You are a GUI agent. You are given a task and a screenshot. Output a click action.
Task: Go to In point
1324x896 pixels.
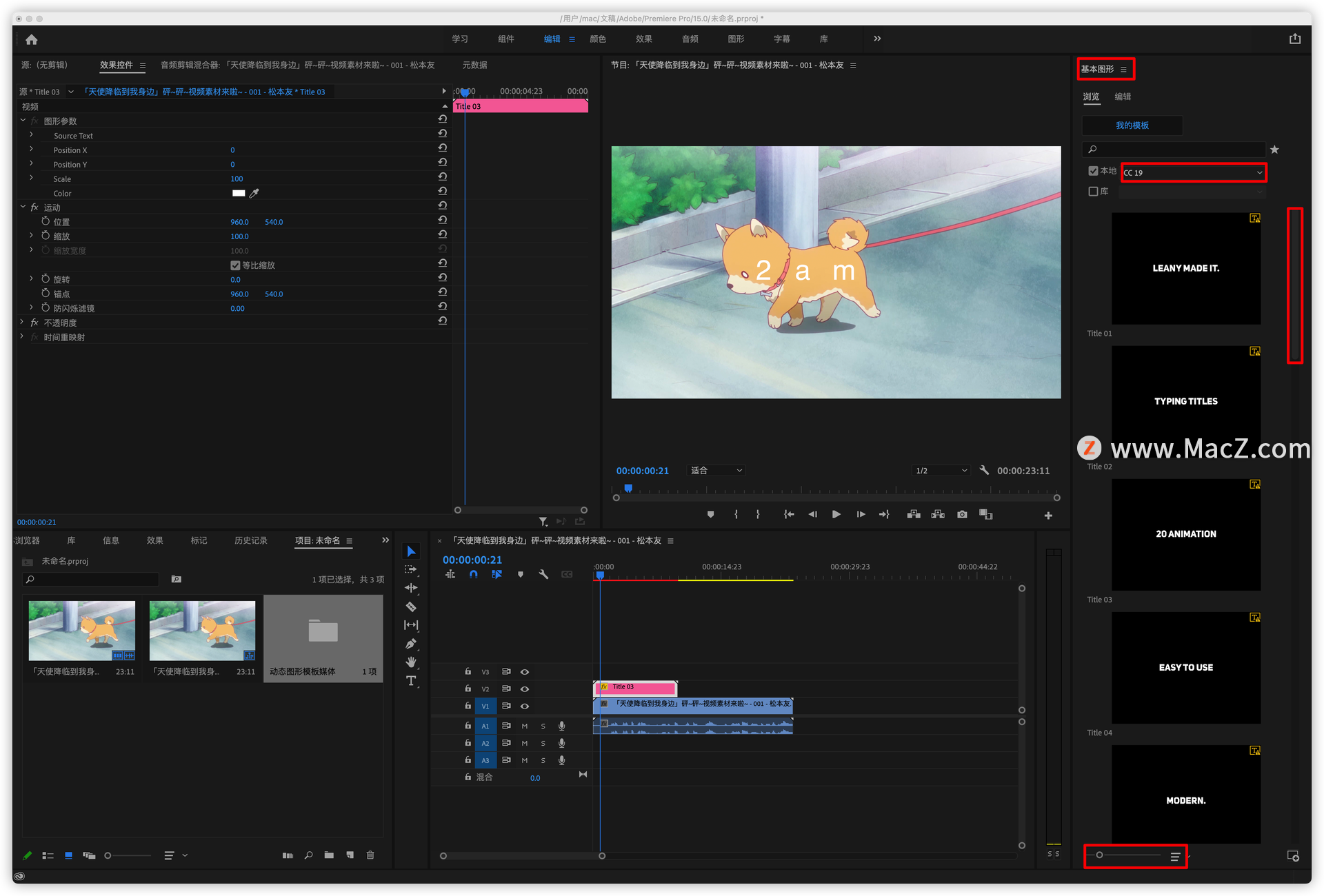(789, 514)
